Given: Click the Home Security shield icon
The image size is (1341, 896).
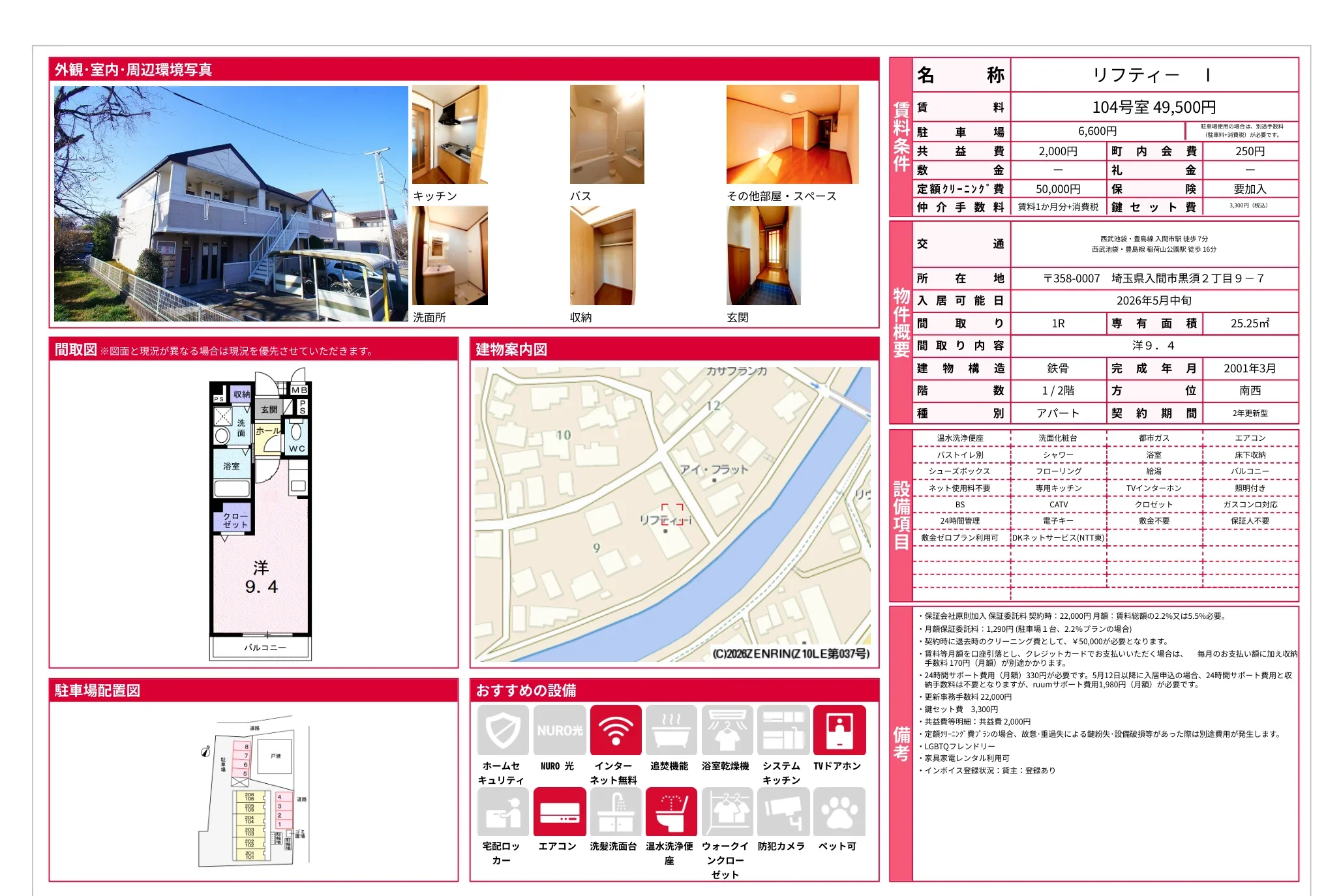Looking at the screenshot, I should 502,730.
